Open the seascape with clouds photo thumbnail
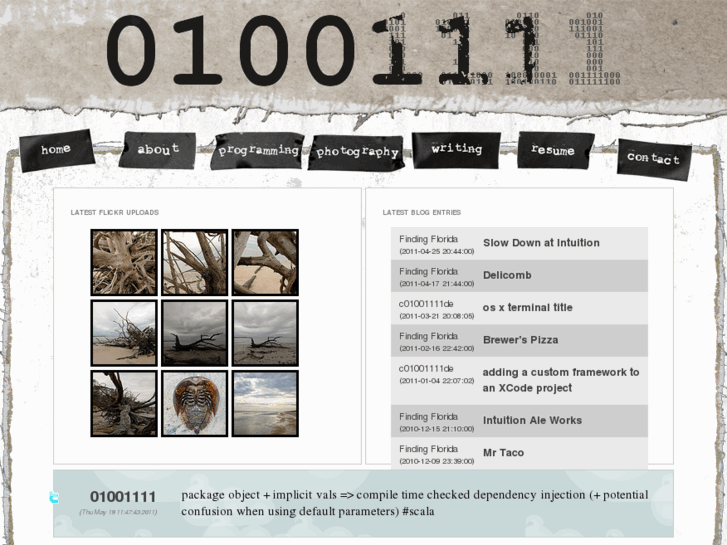This screenshot has width=727, height=545. pyautogui.click(x=265, y=404)
